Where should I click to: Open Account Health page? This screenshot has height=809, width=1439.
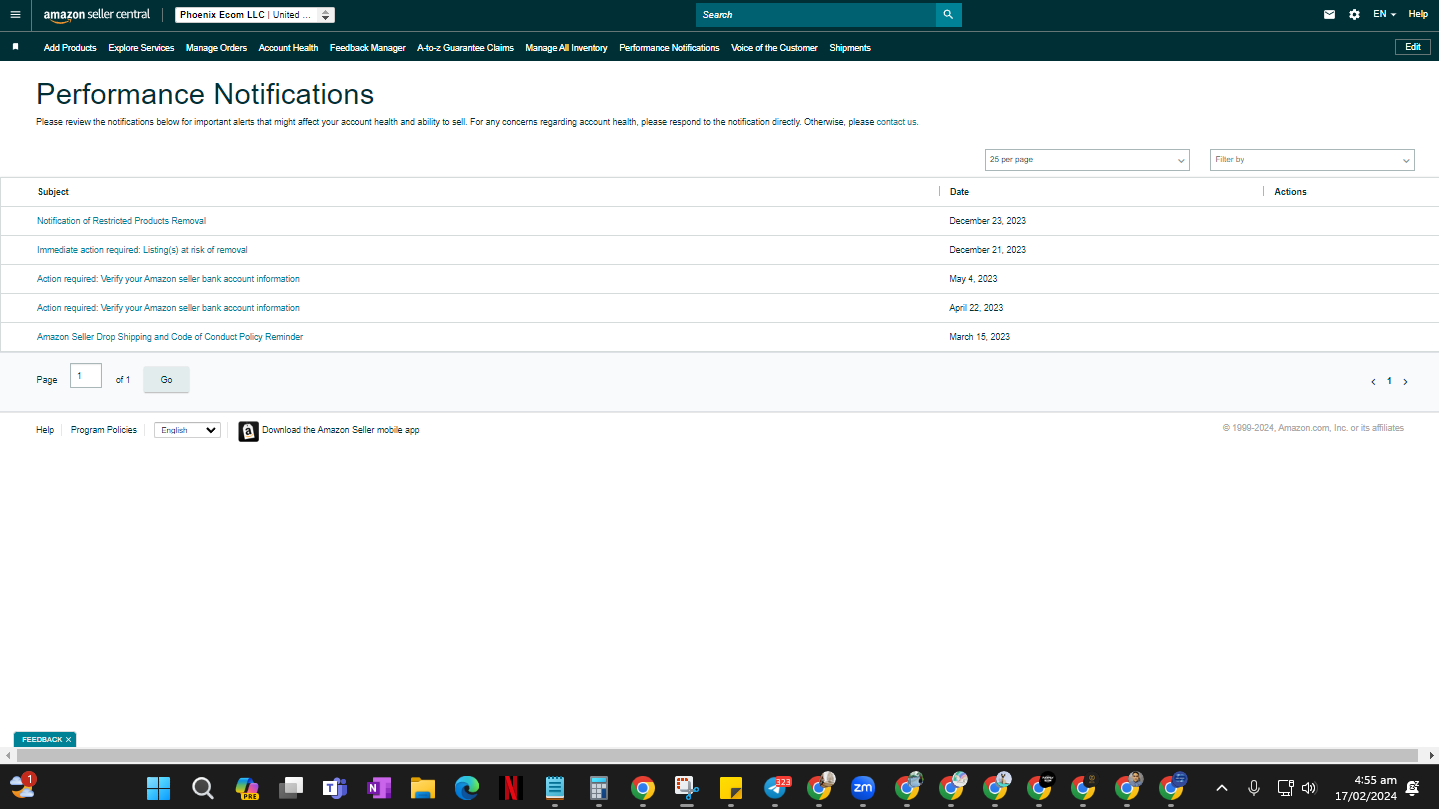coord(288,48)
